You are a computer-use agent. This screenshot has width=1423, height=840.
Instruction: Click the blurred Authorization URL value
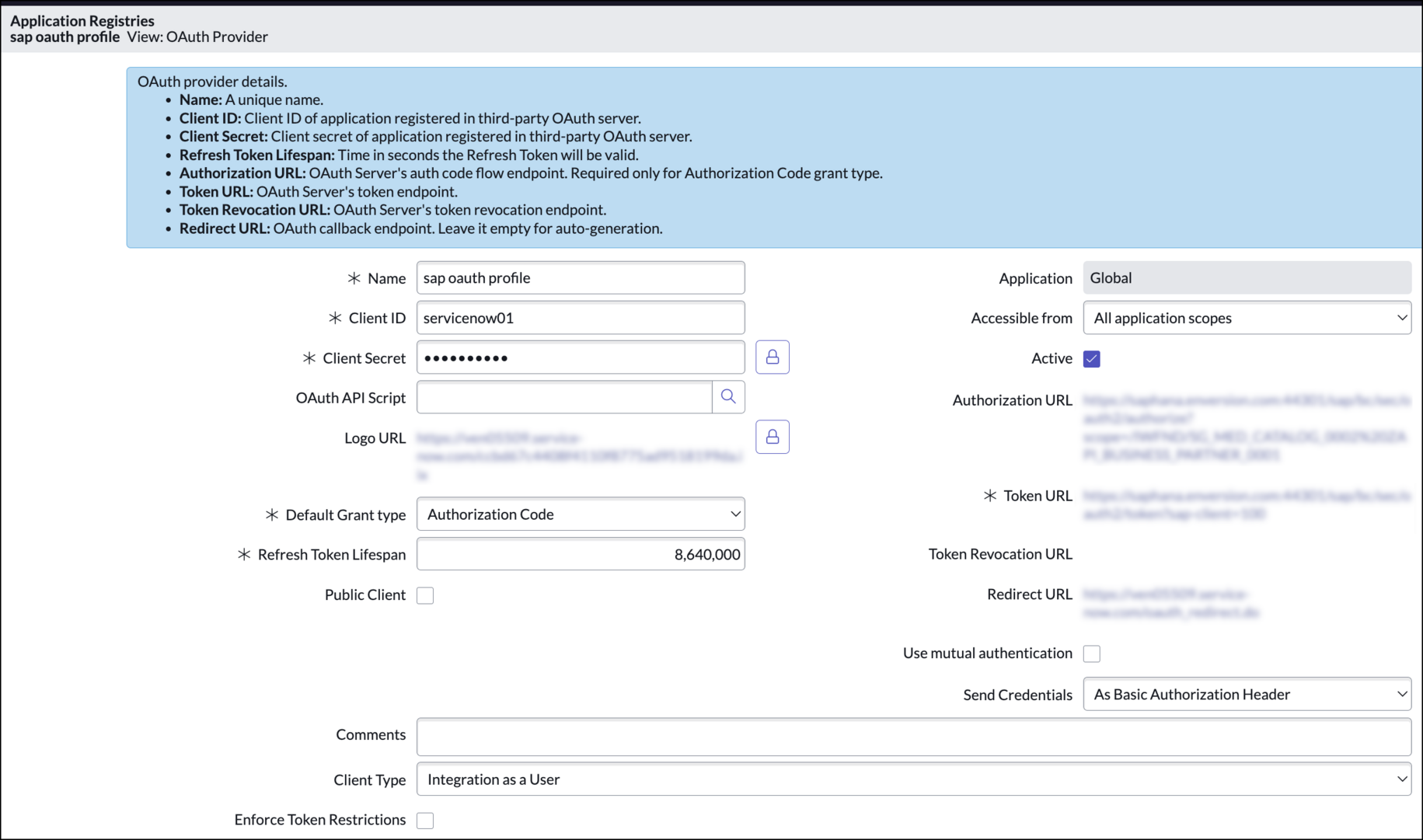pyautogui.click(x=1246, y=427)
